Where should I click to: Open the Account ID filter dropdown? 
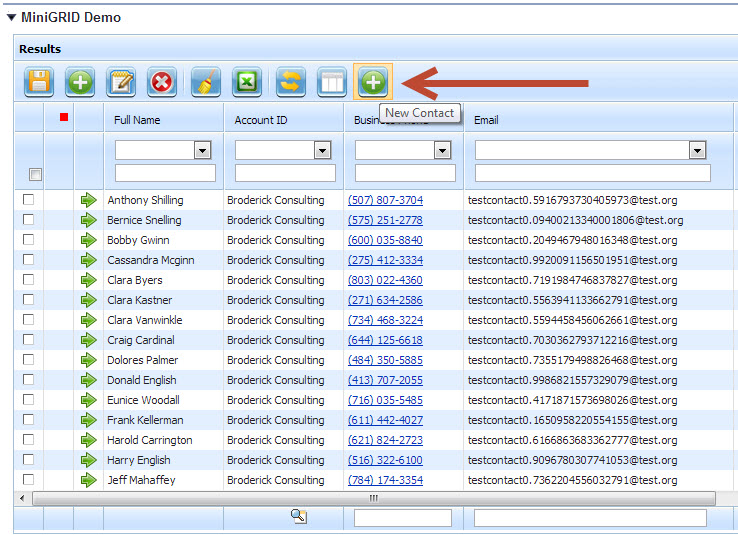coord(322,150)
